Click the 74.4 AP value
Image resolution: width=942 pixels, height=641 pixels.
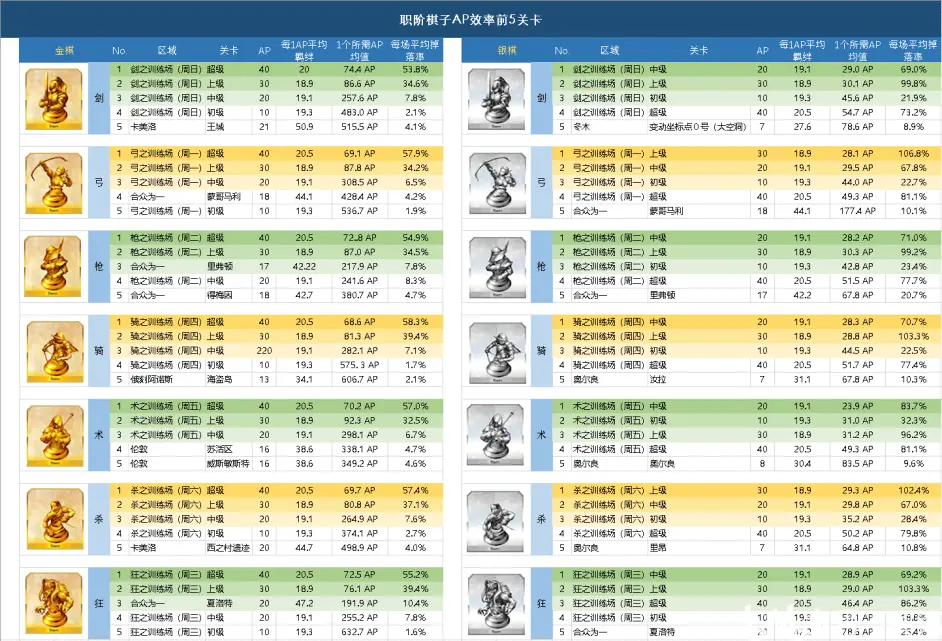click(359, 69)
